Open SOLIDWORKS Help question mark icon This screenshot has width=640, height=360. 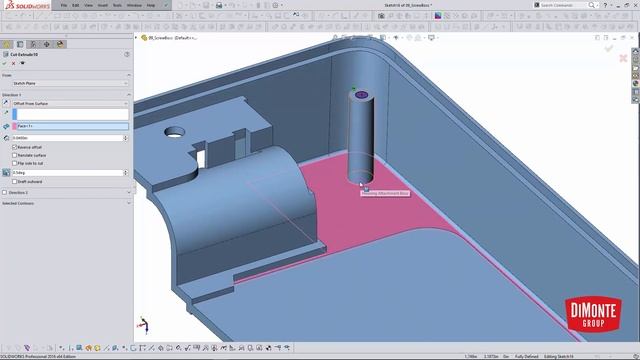[605, 5]
